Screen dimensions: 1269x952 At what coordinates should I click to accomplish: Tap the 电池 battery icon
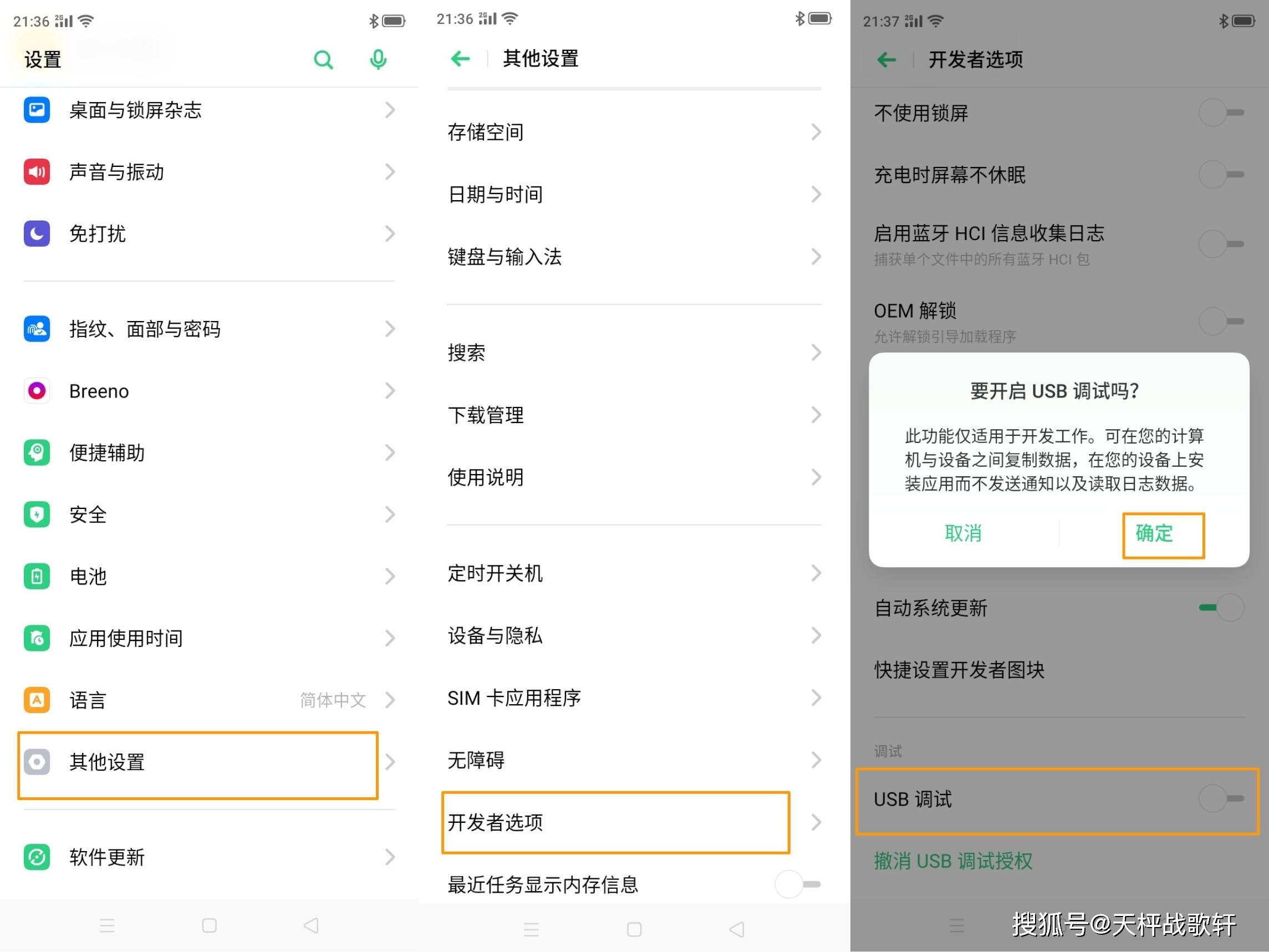[37, 576]
